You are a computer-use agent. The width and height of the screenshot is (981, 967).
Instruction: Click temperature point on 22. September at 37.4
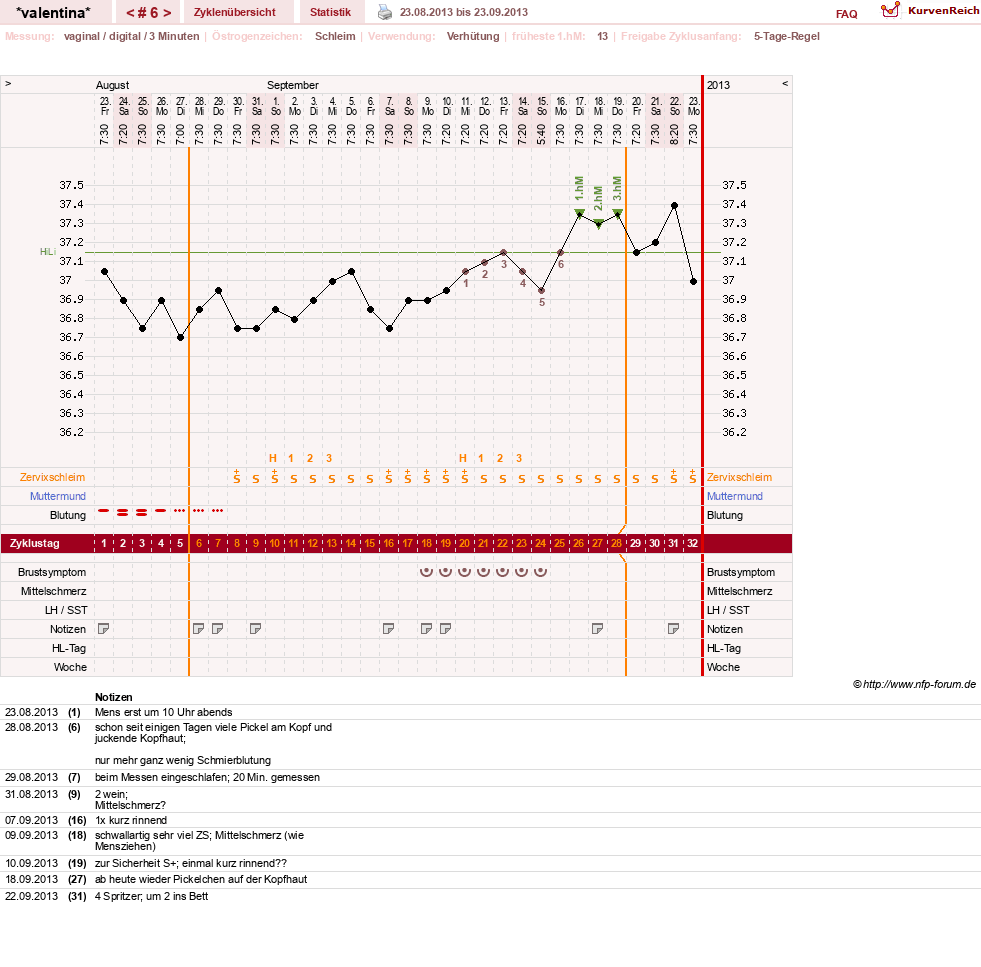pos(674,205)
